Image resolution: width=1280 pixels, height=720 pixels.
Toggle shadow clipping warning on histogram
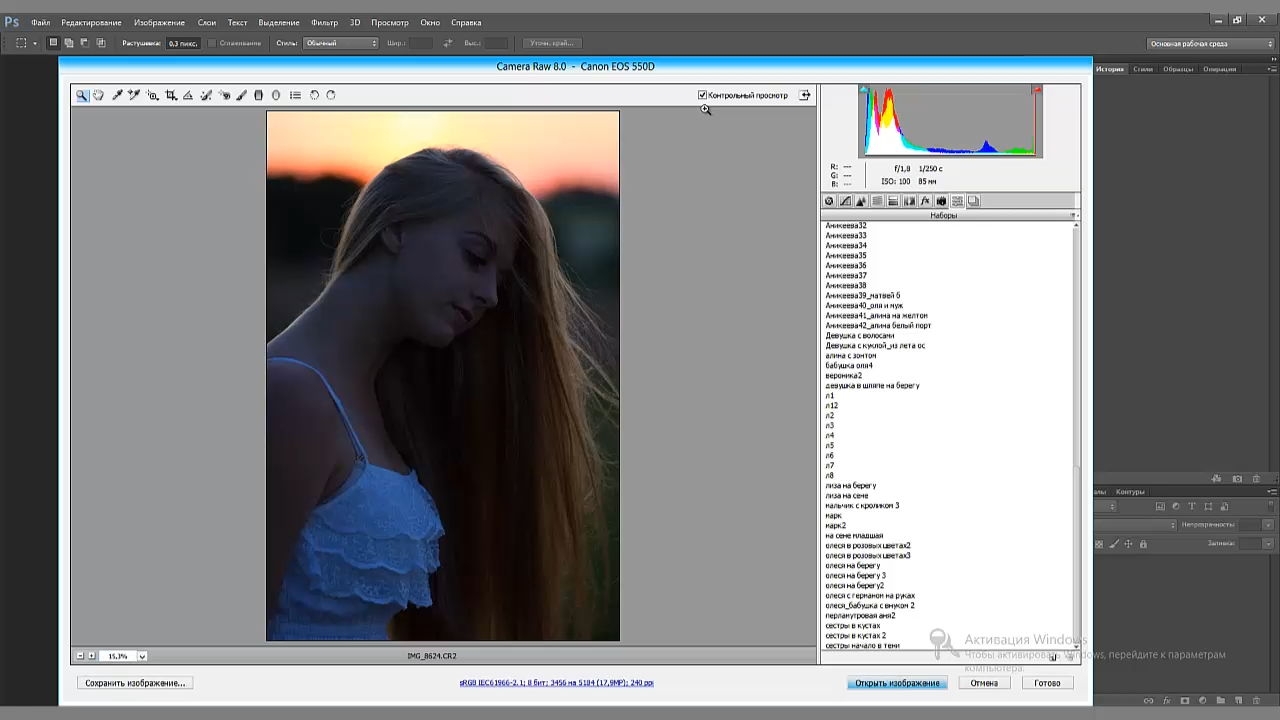coord(864,90)
